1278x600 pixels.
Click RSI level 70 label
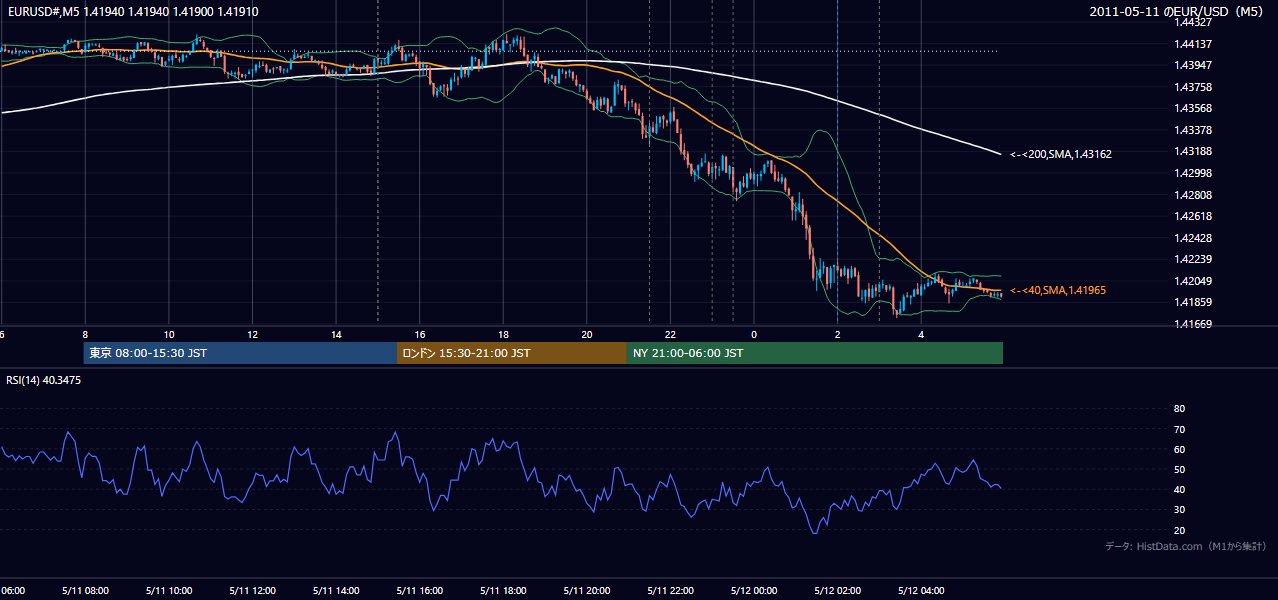1179,429
